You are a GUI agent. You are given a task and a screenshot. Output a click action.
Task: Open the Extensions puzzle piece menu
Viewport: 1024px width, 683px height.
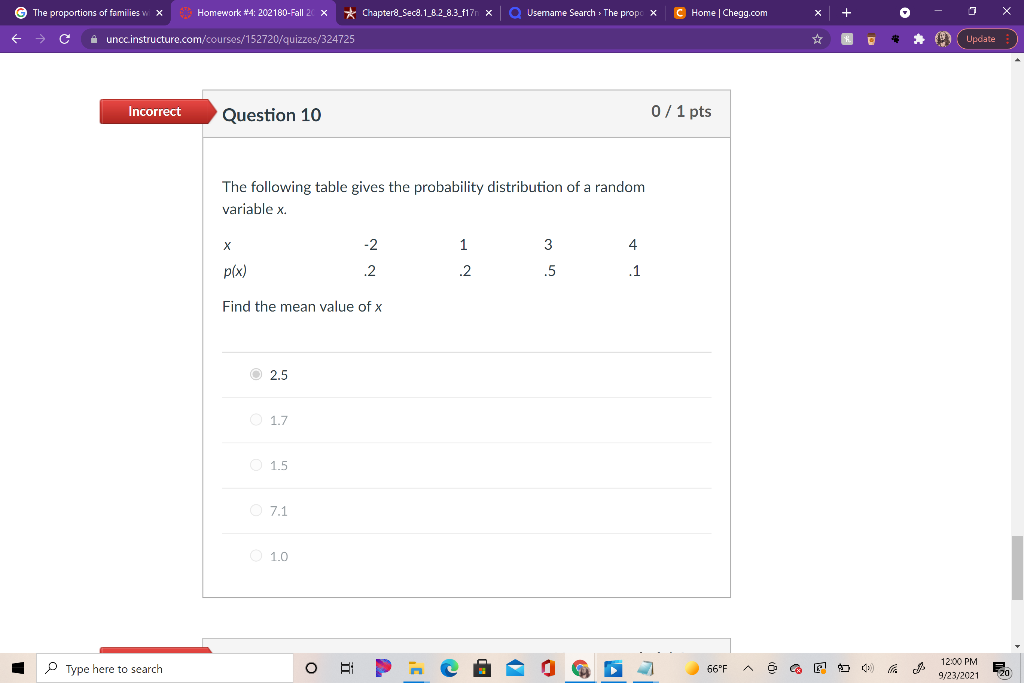919,39
